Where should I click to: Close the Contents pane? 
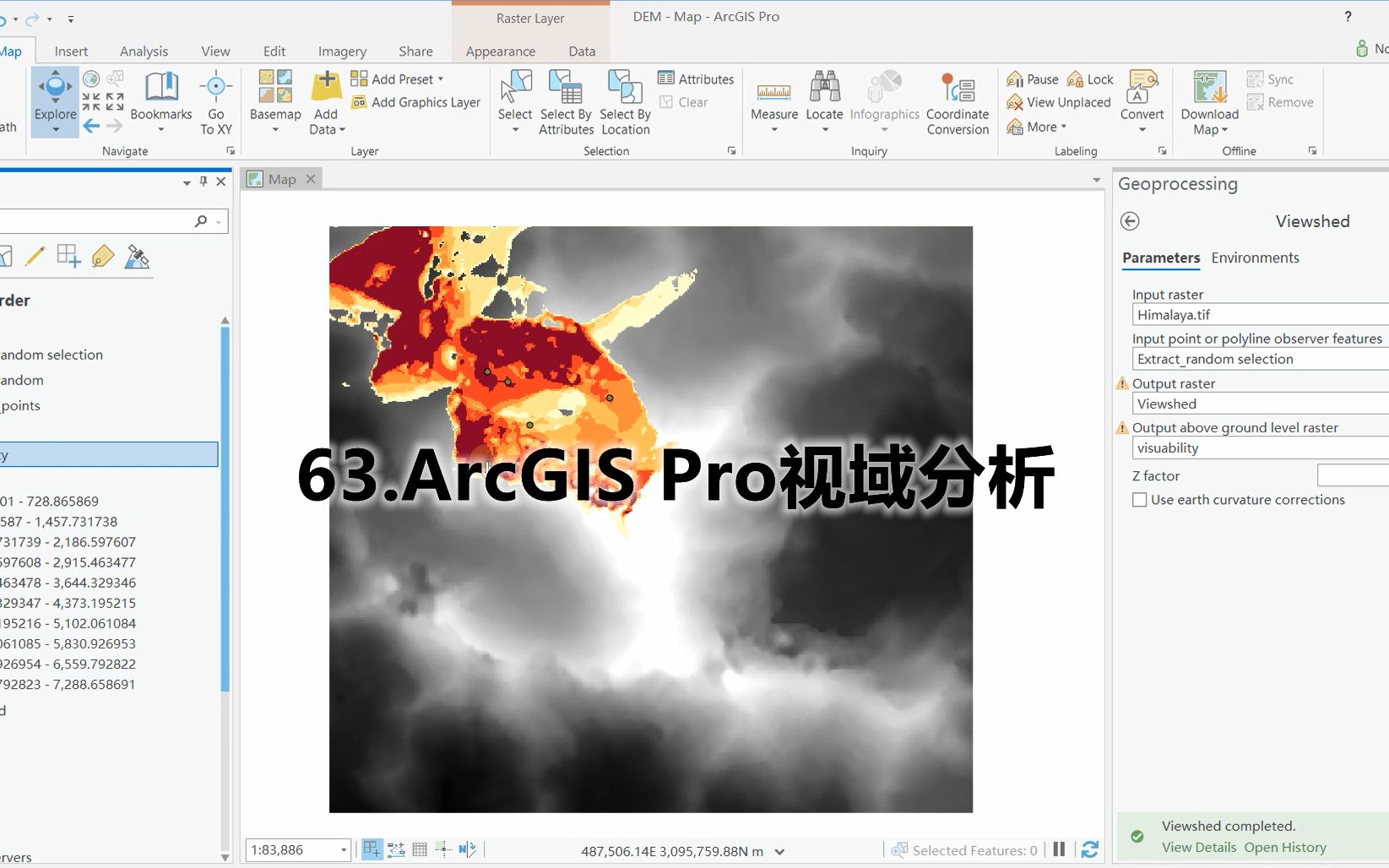221,182
